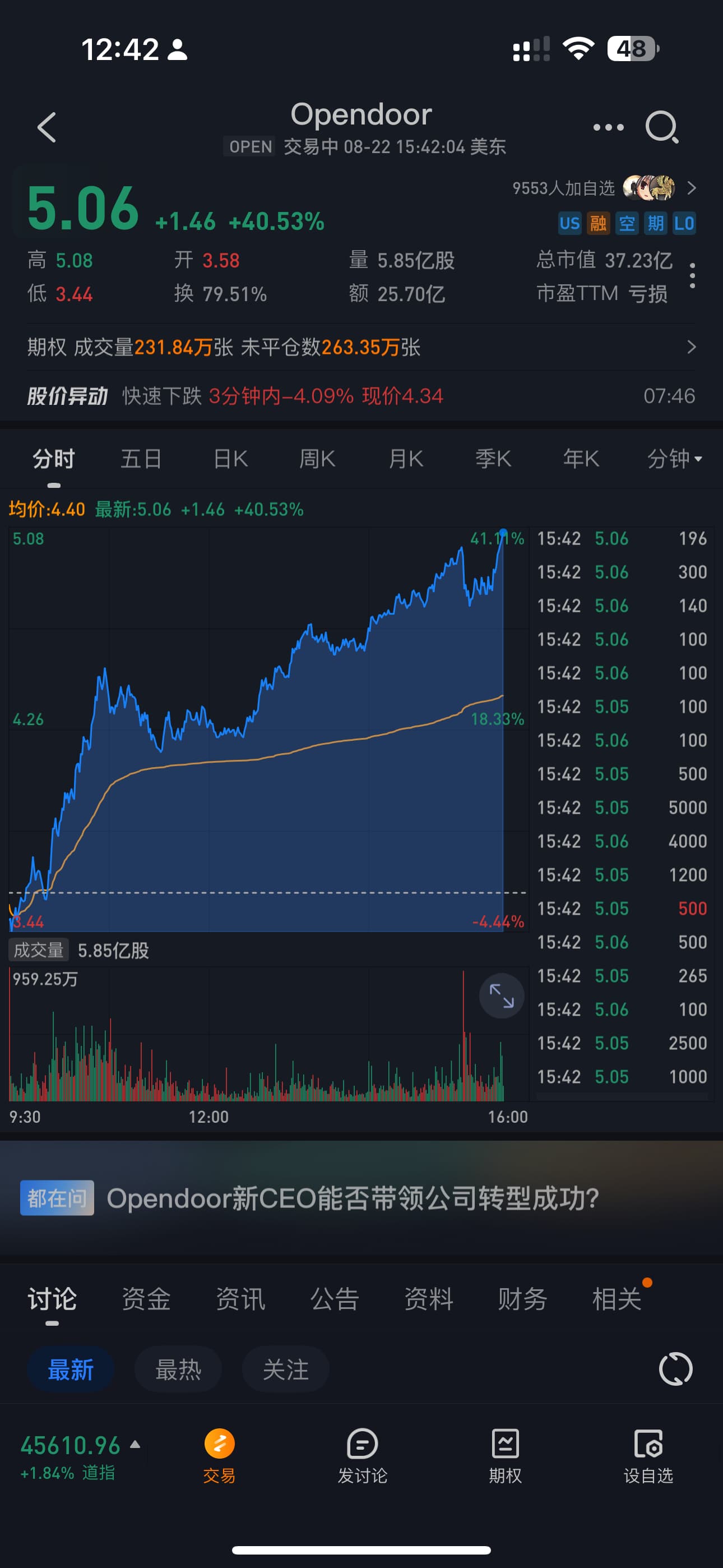
Task: Select the 分时 chart tab
Action: pos(54,459)
